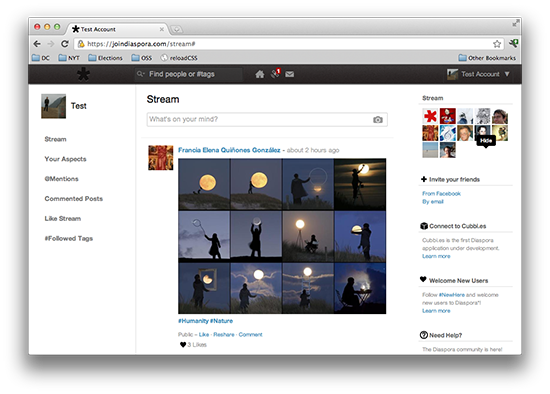Click the Reshare link under the post
Screen dimensions: 550x394
tap(224, 334)
